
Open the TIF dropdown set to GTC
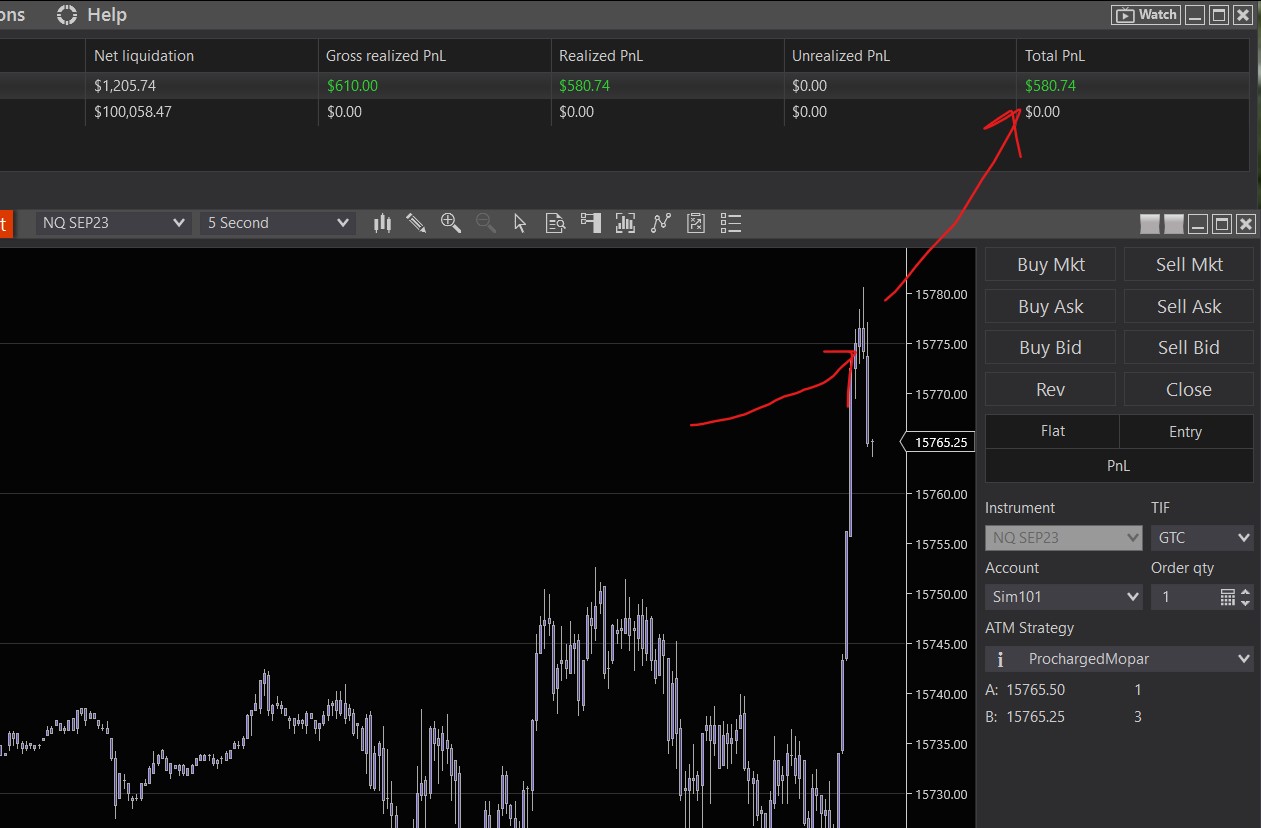click(1201, 538)
